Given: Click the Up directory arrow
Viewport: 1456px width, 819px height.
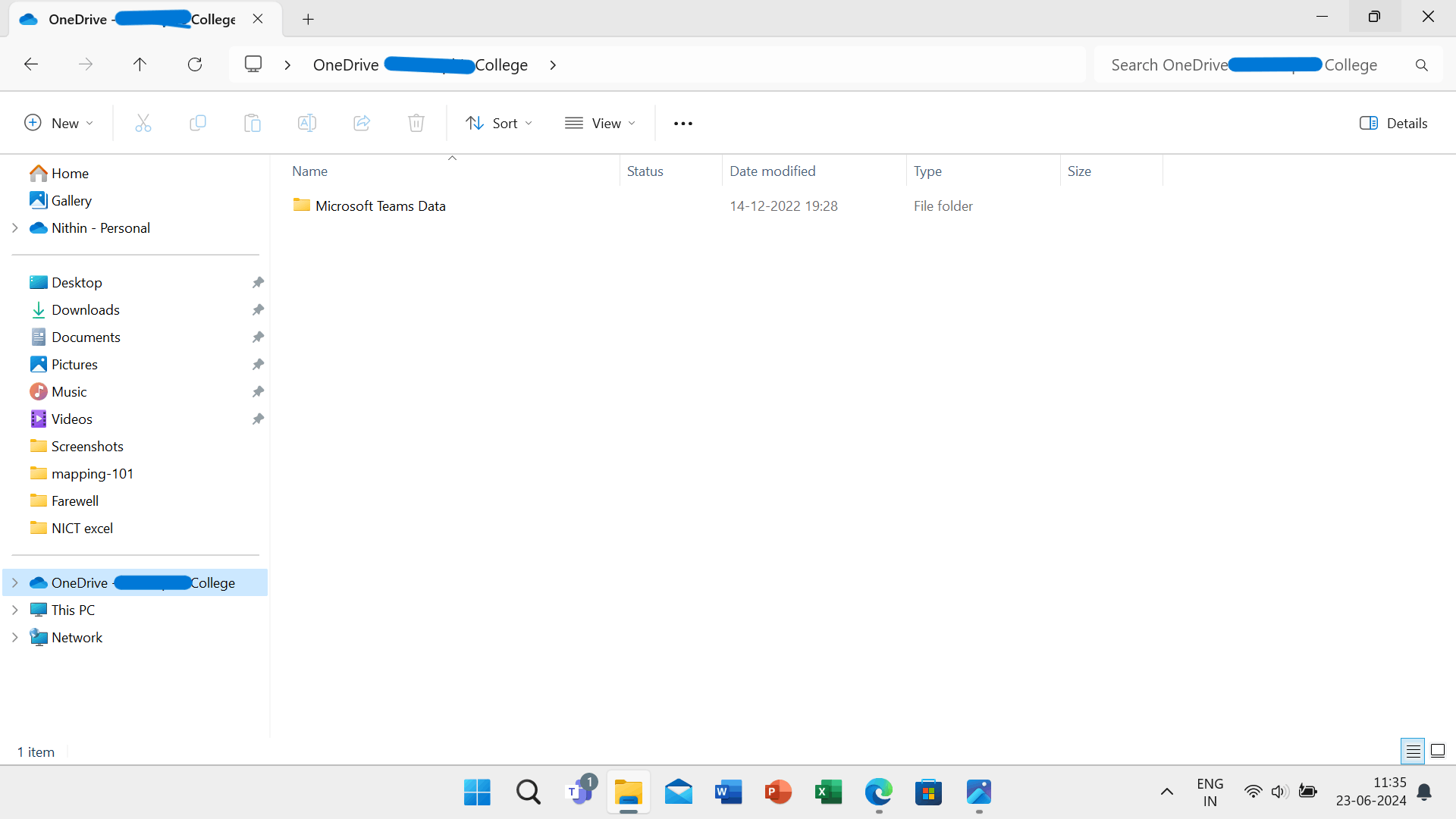Looking at the screenshot, I should tap(140, 64).
